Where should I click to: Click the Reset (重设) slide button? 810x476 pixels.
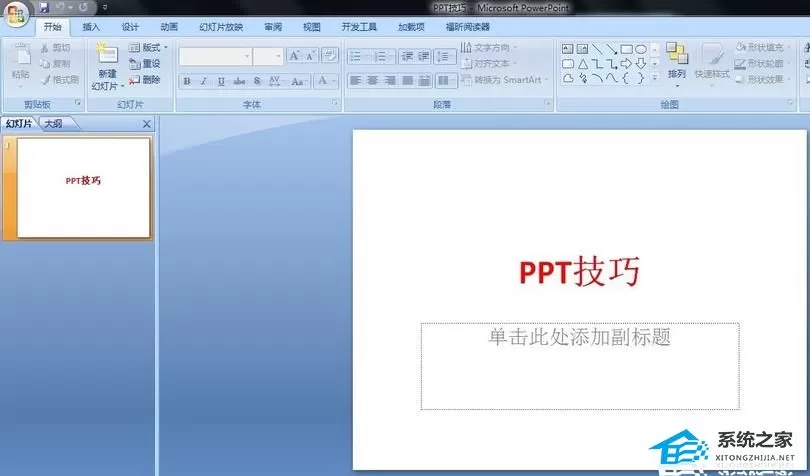145,64
